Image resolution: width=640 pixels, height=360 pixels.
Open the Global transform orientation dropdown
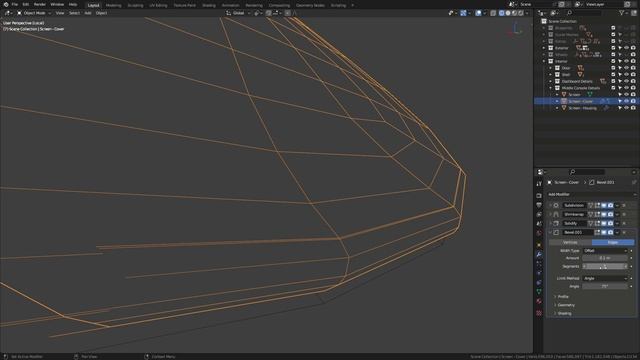coord(238,13)
